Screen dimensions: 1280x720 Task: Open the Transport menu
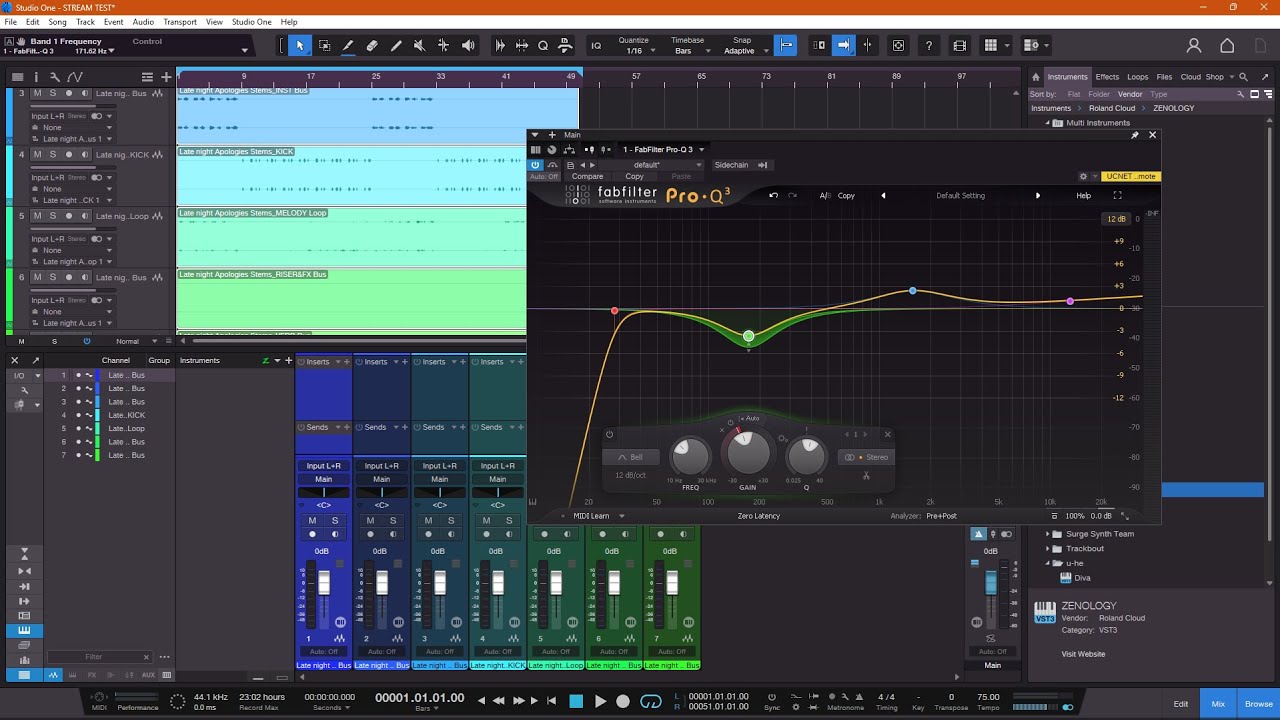pyautogui.click(x=180, y=22)
